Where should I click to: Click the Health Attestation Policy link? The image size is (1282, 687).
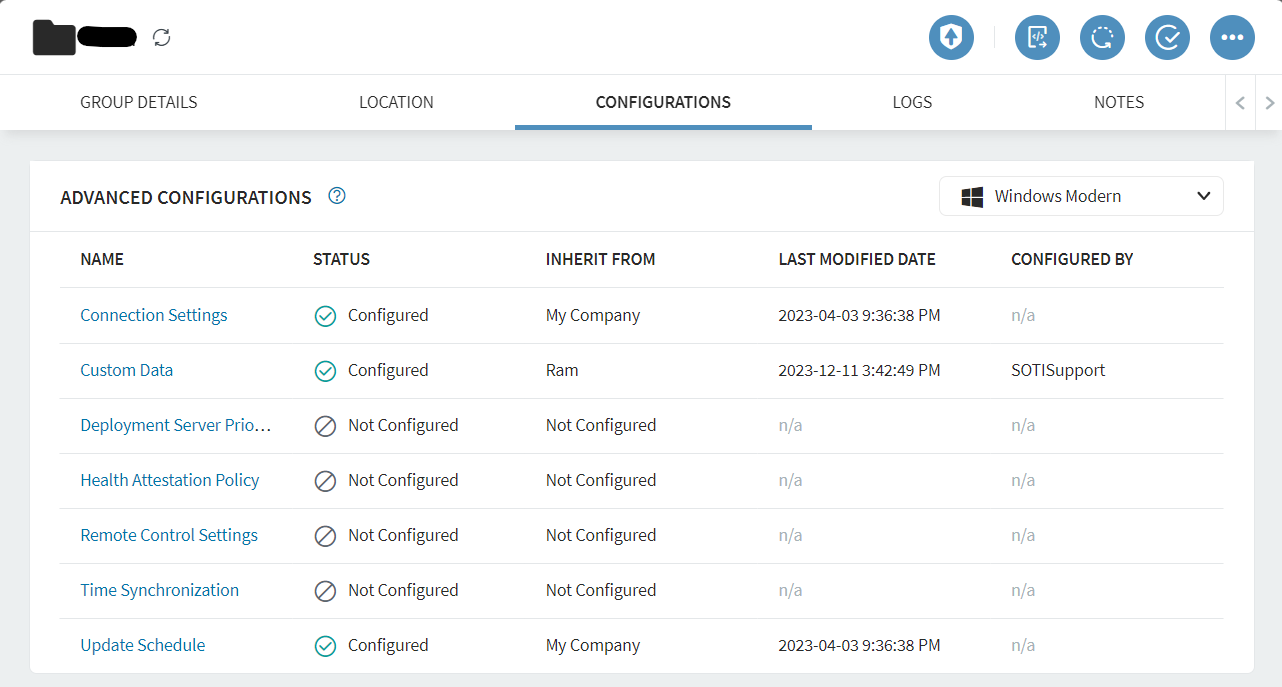coord(170,480)
